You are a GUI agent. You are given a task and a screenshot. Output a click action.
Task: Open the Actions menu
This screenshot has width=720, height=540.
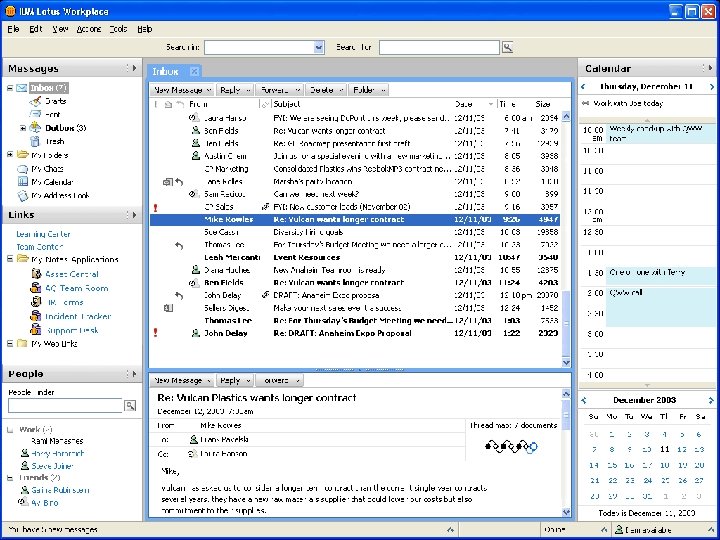[88, 30]
